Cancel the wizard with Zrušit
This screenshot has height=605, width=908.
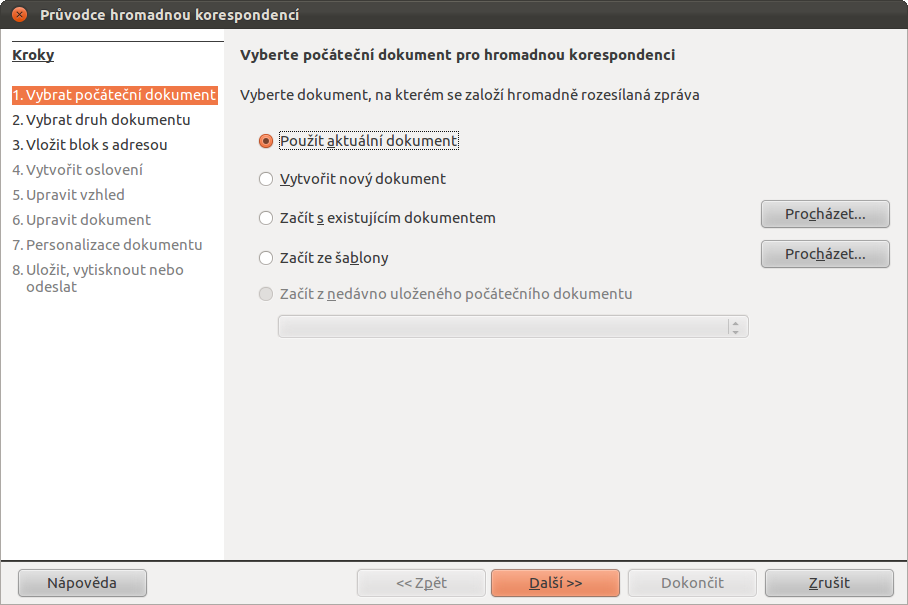point(829,583)
